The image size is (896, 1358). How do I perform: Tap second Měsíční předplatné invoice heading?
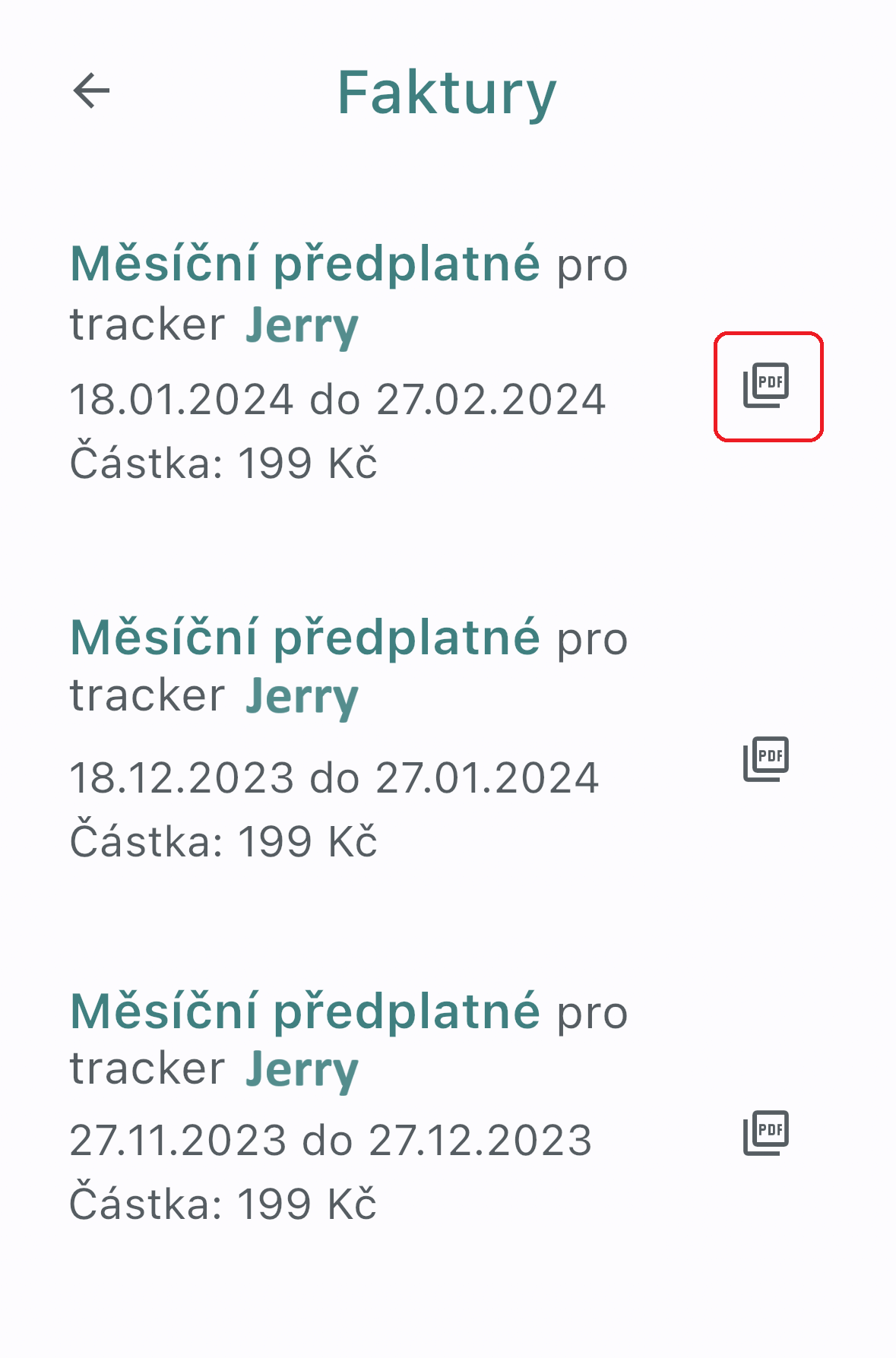click(306, 638)
